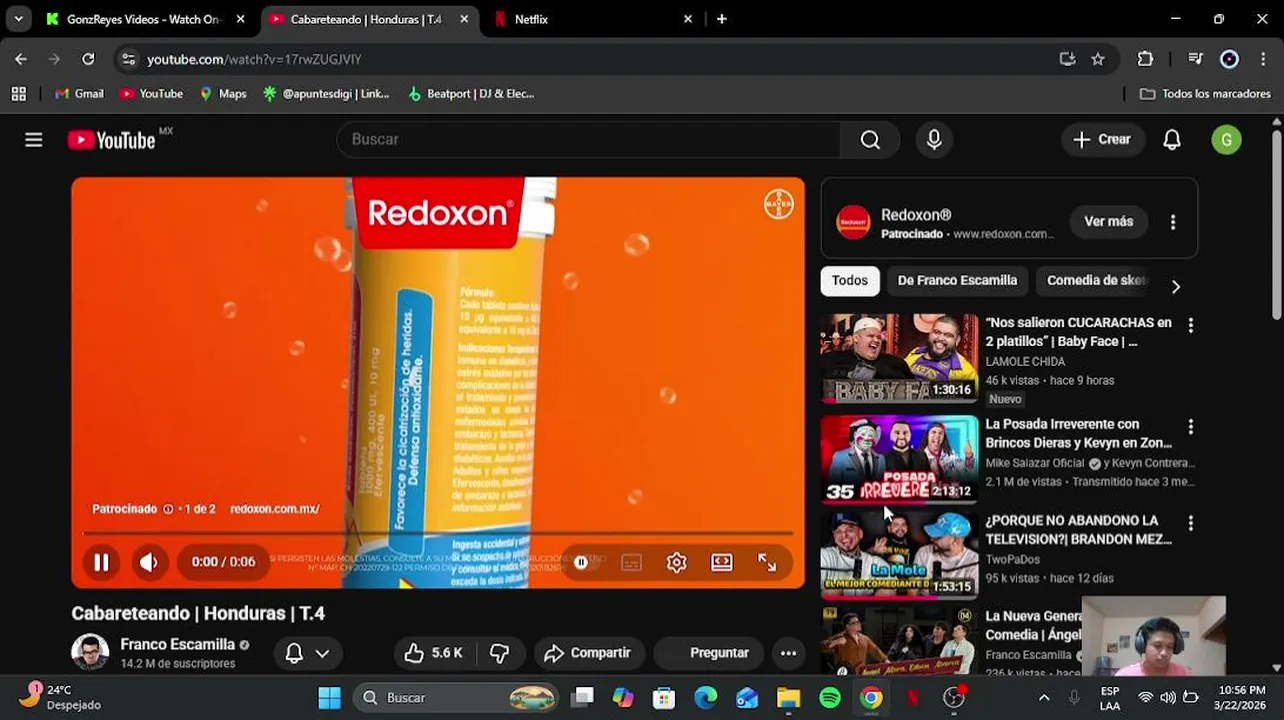Image resolution: width=1284 pixels, height=720 pixels.
Task: Switch to GonzReyes Videos tab
Action: [x=146, y=19]
